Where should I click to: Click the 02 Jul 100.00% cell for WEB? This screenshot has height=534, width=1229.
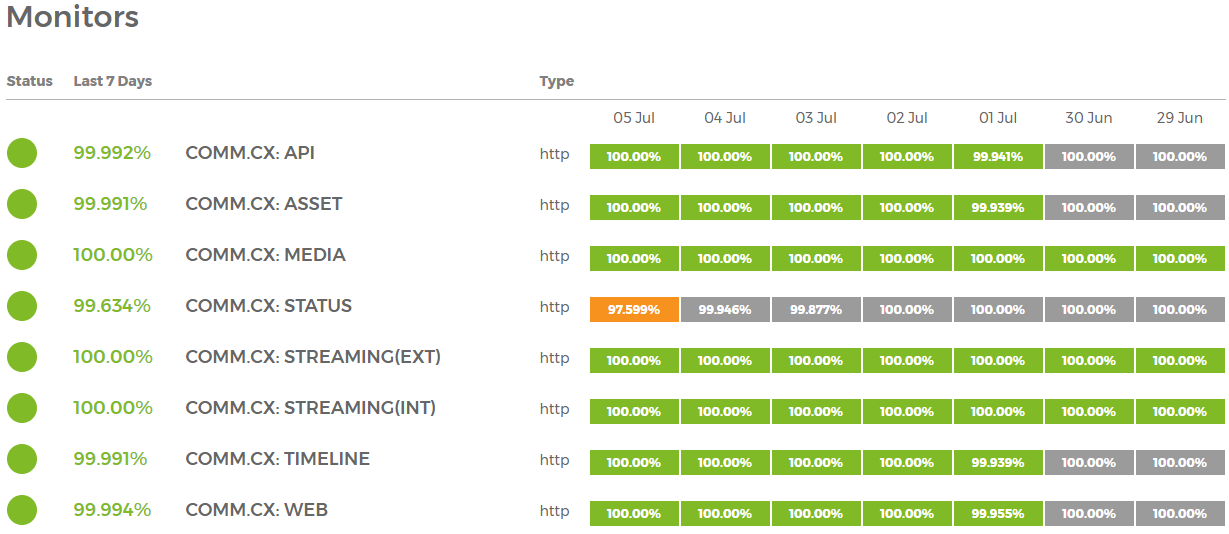(x=907, y=514)
